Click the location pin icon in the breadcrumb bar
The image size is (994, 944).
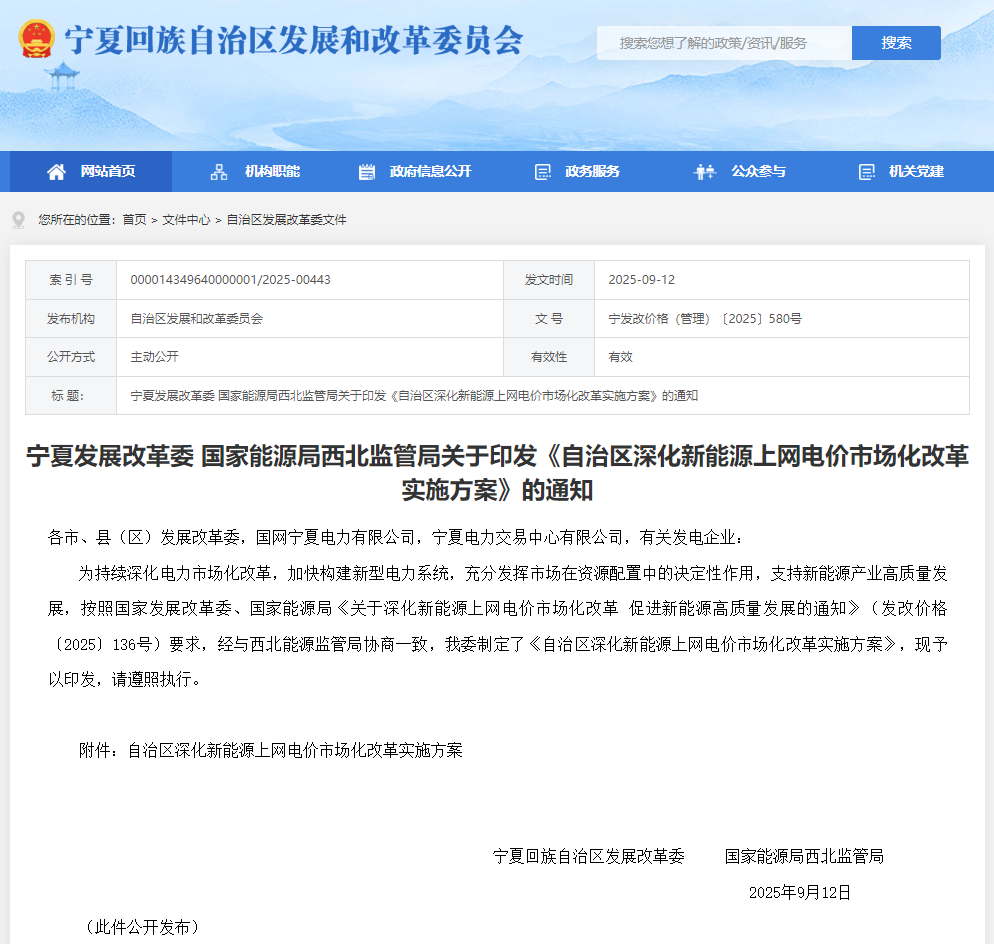pyautogui.click(x=17, y=218)
